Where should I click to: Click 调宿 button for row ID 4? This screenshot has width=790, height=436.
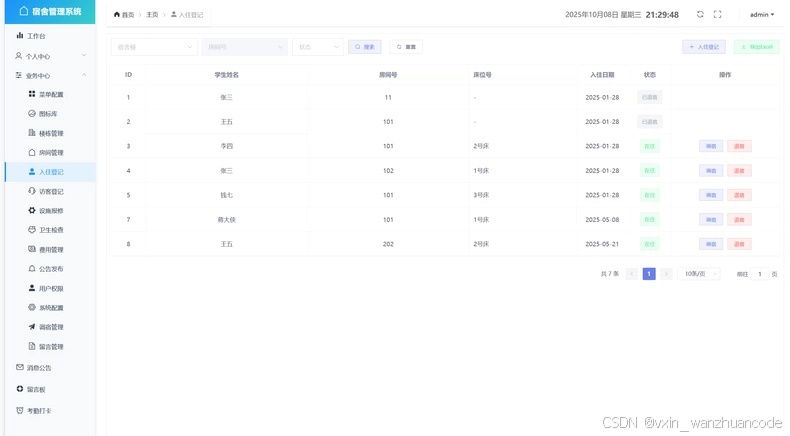click(x=711, y=171)
